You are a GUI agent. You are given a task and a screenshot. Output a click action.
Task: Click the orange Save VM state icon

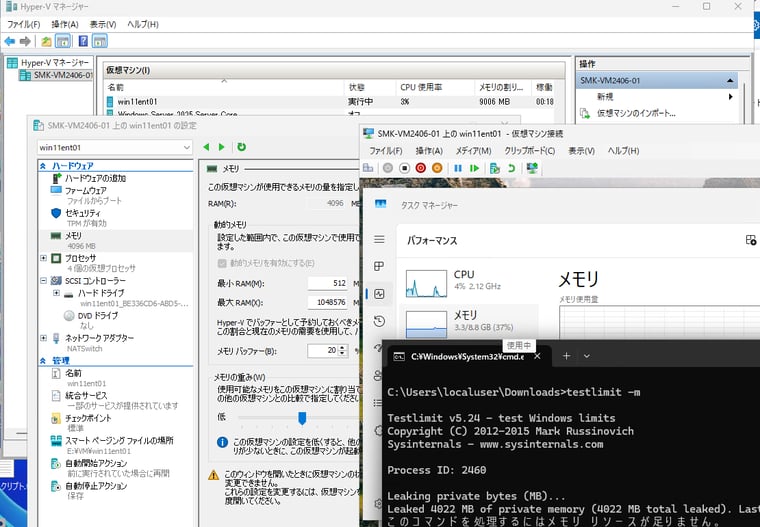pyautogui.click(x=437, y=168)
